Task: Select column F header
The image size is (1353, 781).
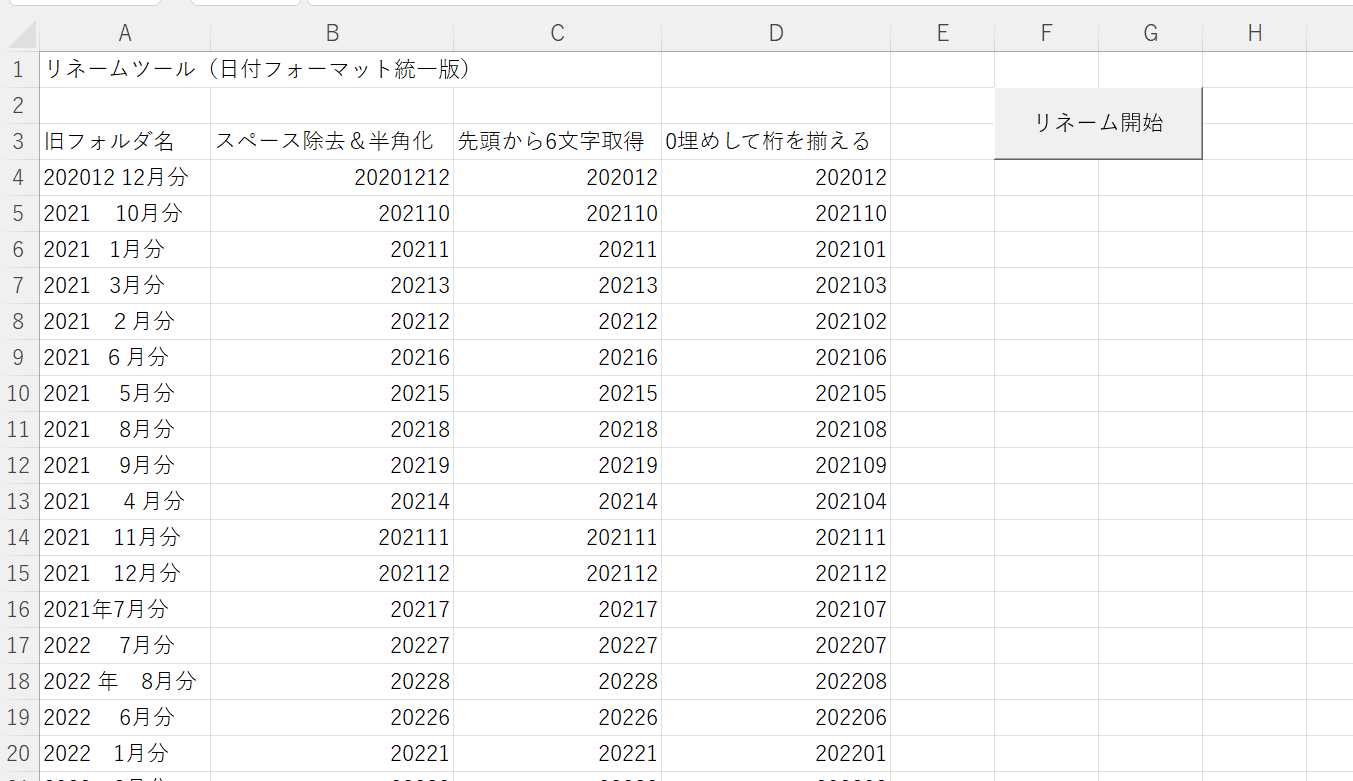Action: point(1046,33)
